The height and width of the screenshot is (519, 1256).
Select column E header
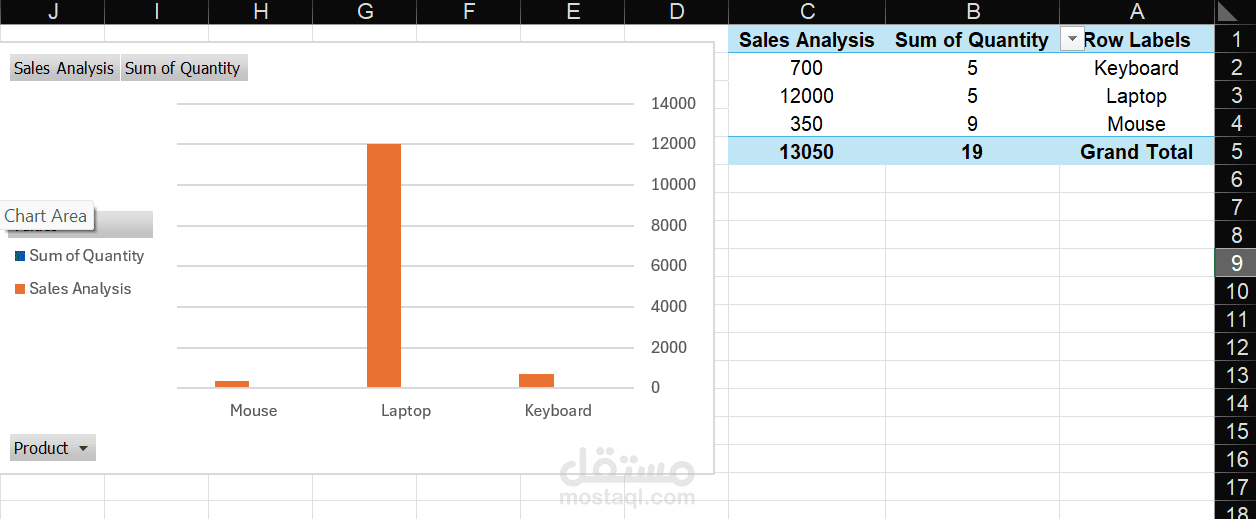click(x=573, y=12)
